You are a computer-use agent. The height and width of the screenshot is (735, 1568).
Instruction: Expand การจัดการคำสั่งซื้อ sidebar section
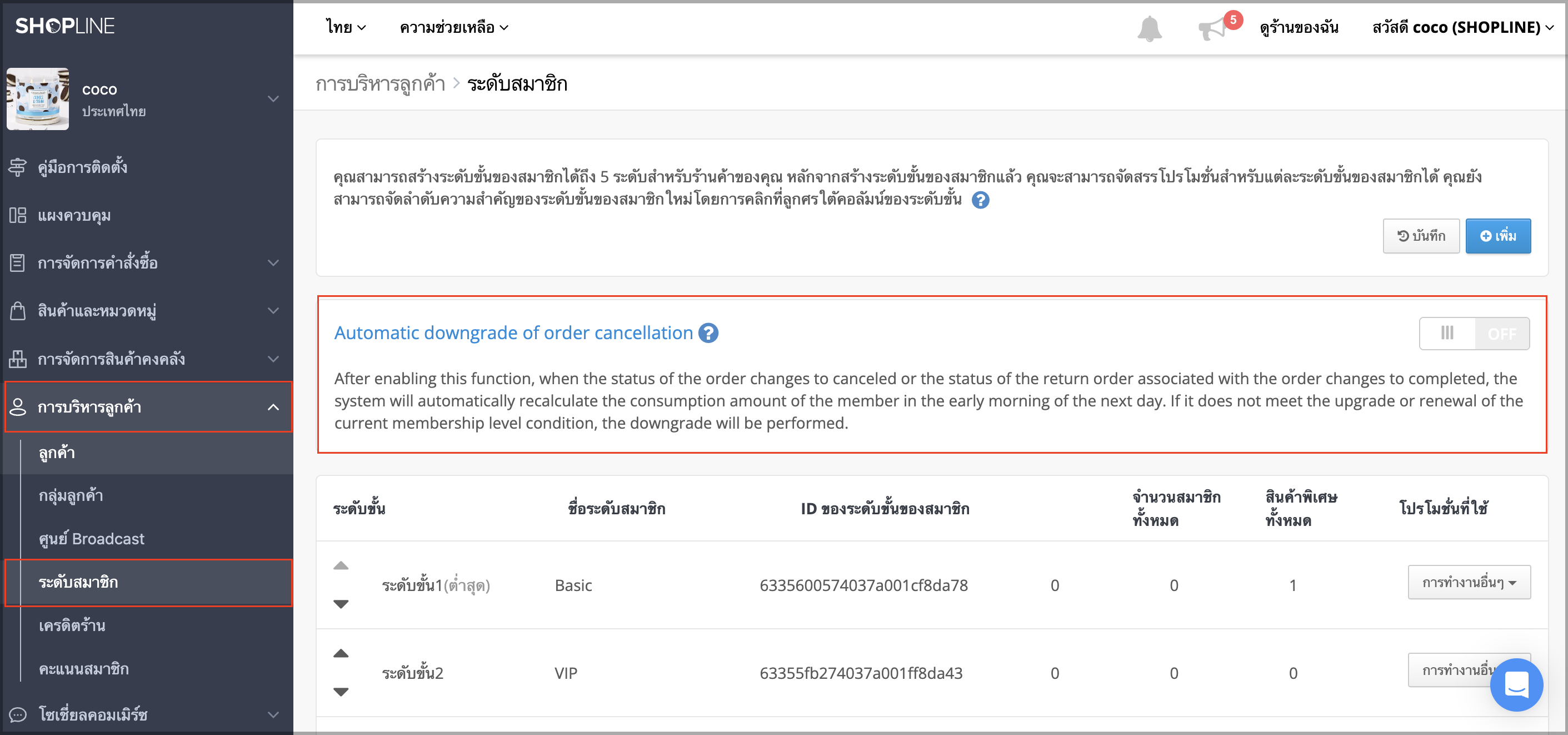147,263
